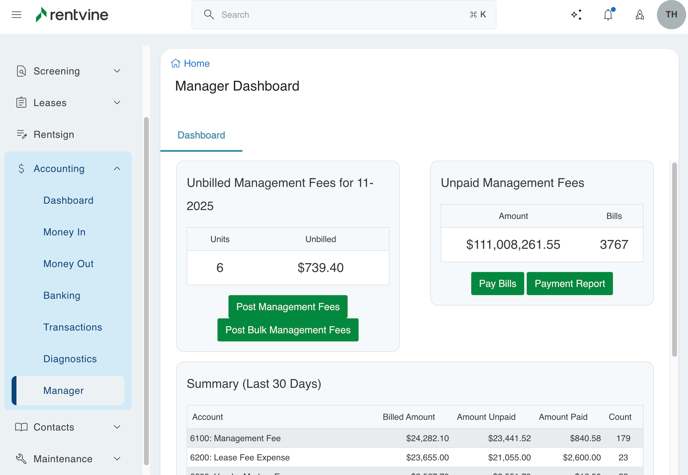The width and height of the screenshot is (688, 475).
Task: Collapse the Accounting section chevron
Action: point(117,169)
